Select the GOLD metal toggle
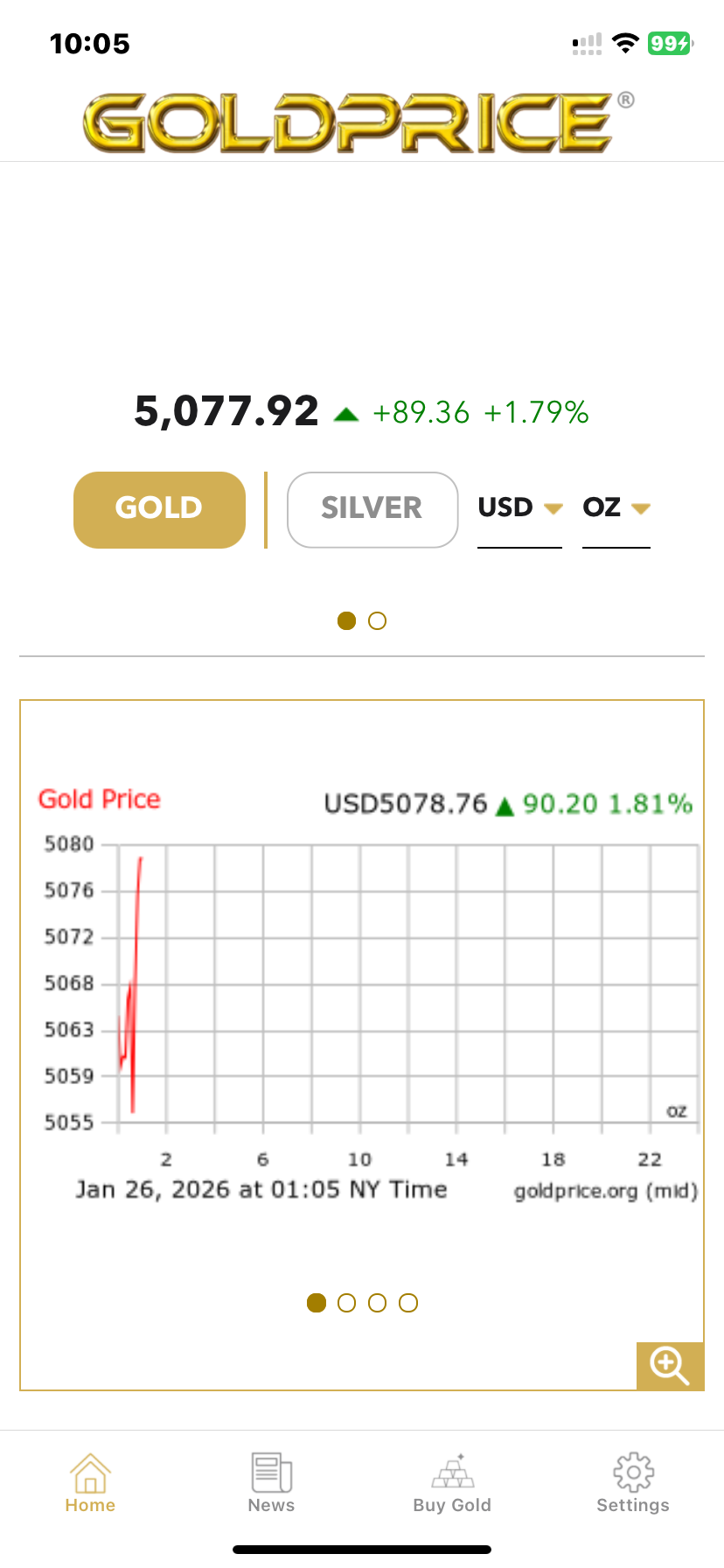The width and height of the screenshot is (724, 1568). (159, 509)
